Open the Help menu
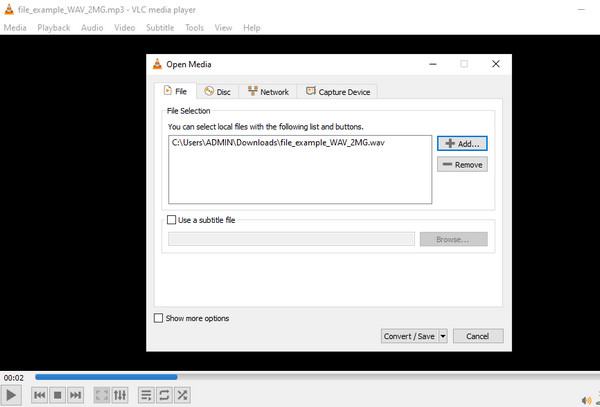Viewport: 600px width, 407px height. point(251,28)
